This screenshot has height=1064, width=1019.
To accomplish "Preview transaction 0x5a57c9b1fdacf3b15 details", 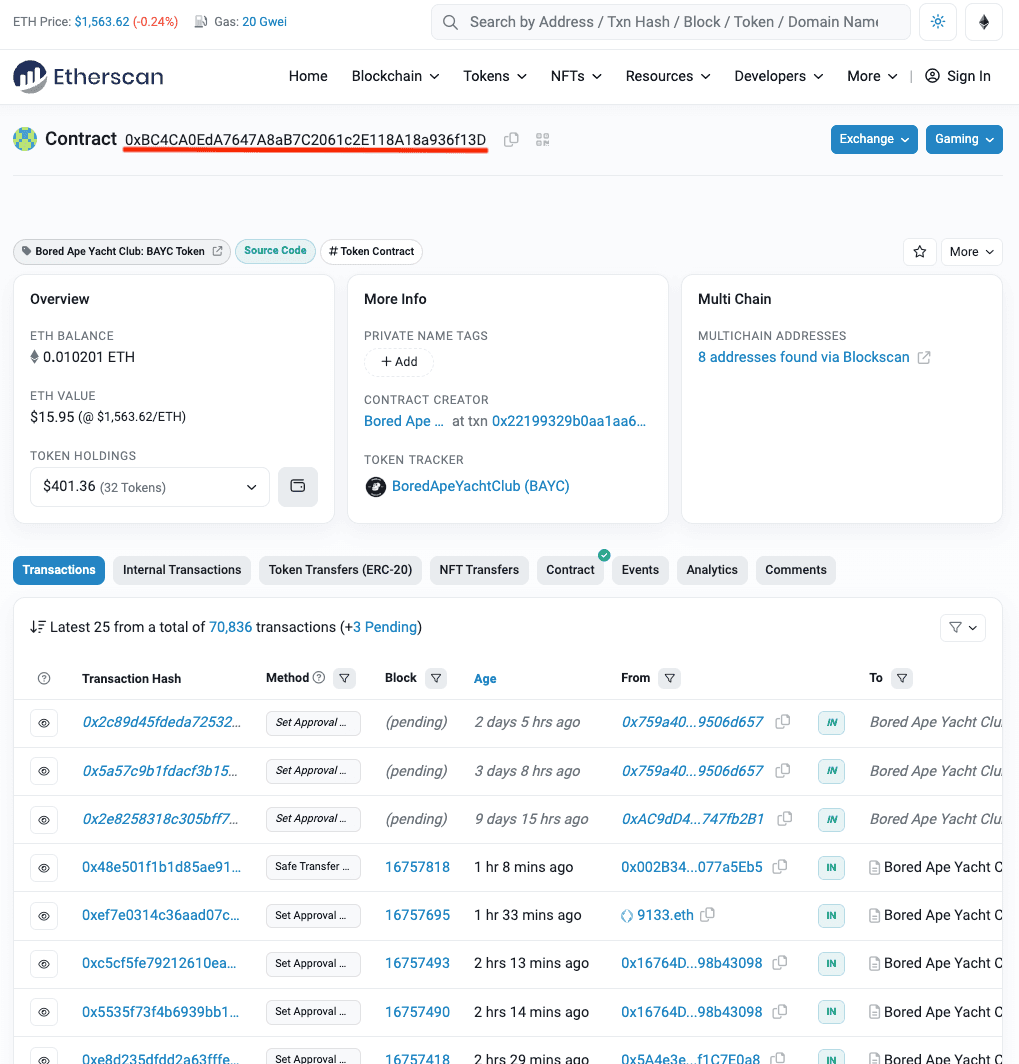I will pos(44,772).
